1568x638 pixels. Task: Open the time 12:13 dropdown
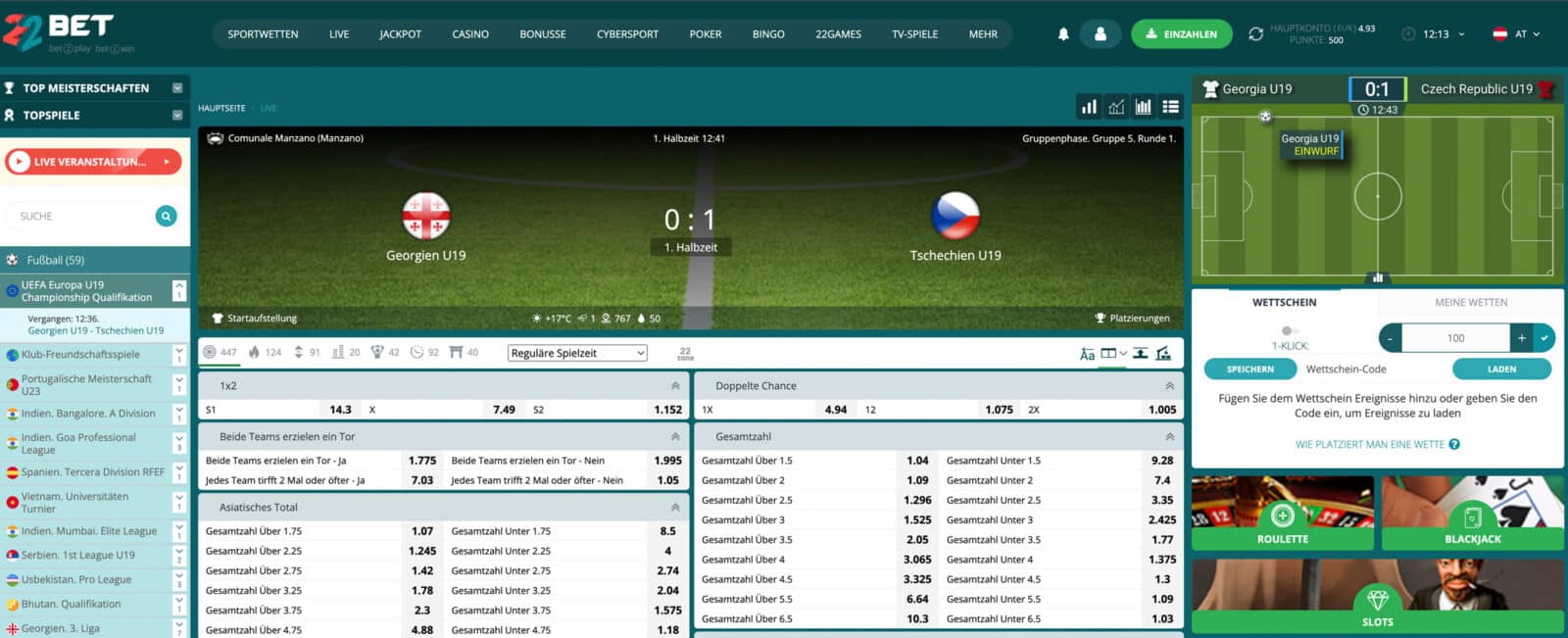(x=1434, y=34)
